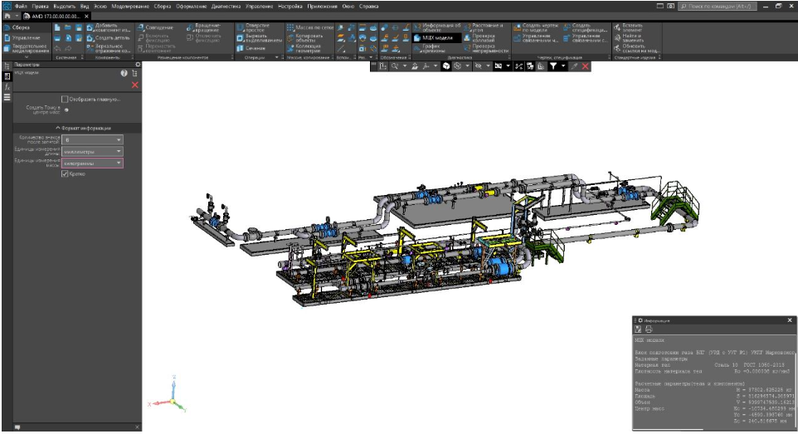
Task: Click Расстояние и угол measurement command
Action: coord(484,27)
